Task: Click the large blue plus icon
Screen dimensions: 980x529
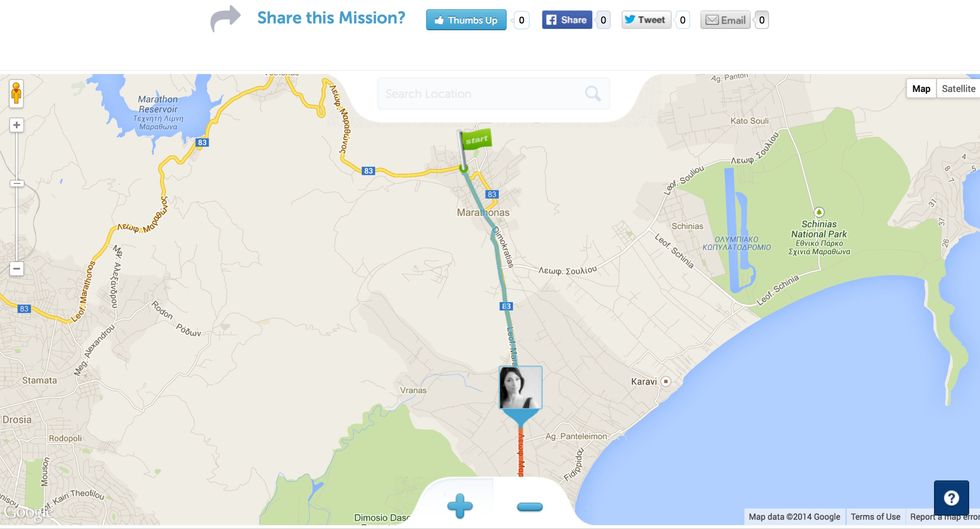Action: coord(459,506)
